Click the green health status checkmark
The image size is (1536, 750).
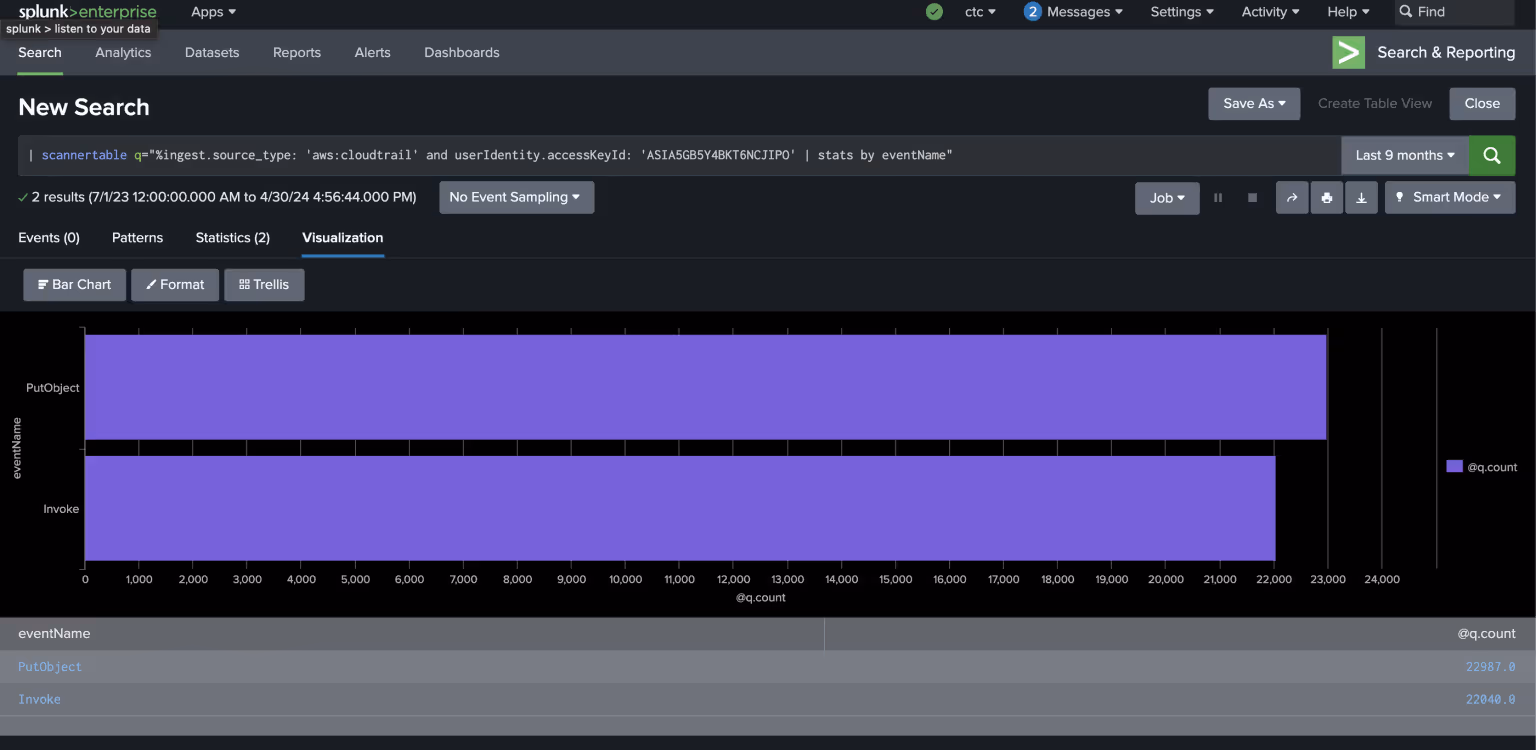coord(934,12)
